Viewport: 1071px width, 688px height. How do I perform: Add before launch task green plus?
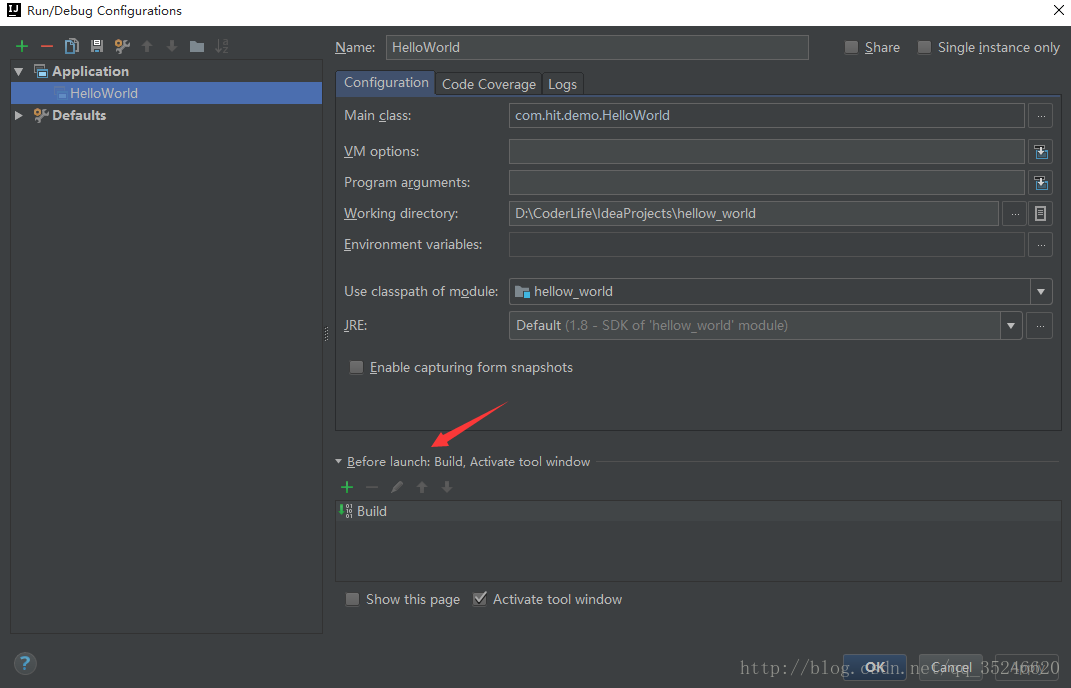click(x=347, y=487)
